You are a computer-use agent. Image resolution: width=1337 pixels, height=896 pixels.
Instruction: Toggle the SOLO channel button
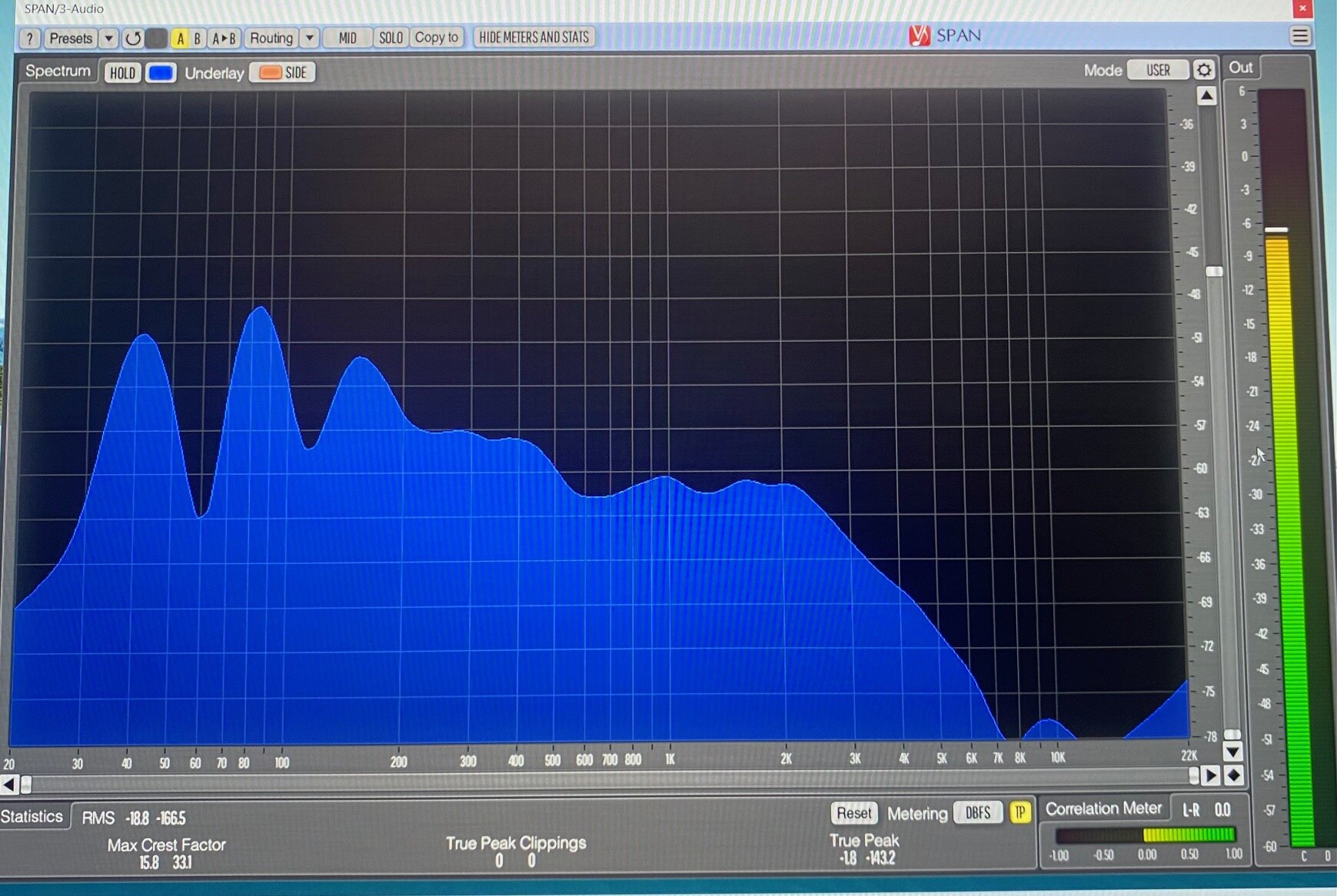point(391,38)
